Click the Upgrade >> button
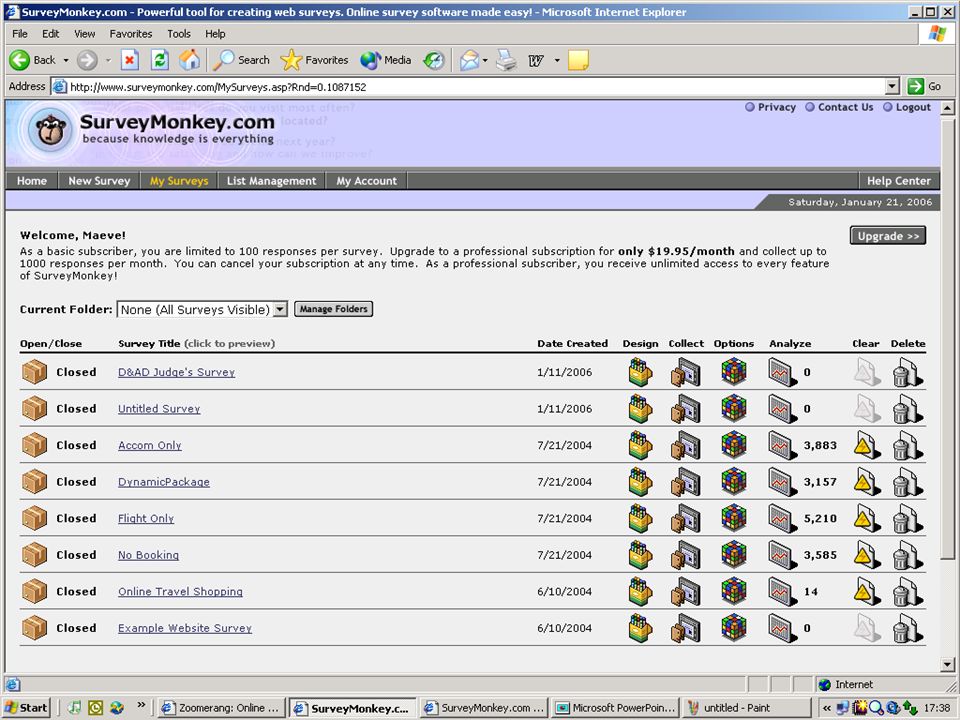Image resolution: width=960 pixels, height=720 pixels. pos(888,236)
